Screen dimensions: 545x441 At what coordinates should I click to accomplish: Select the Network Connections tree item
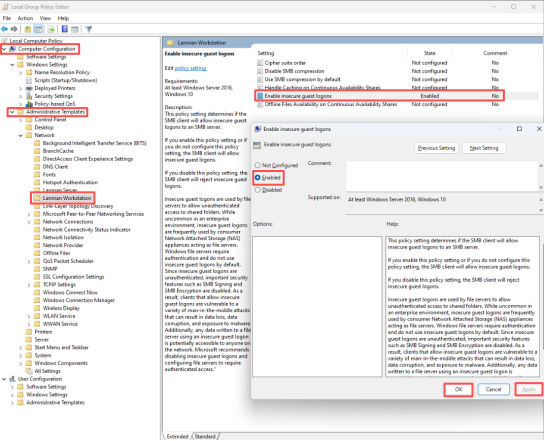(x=68, y=222)
